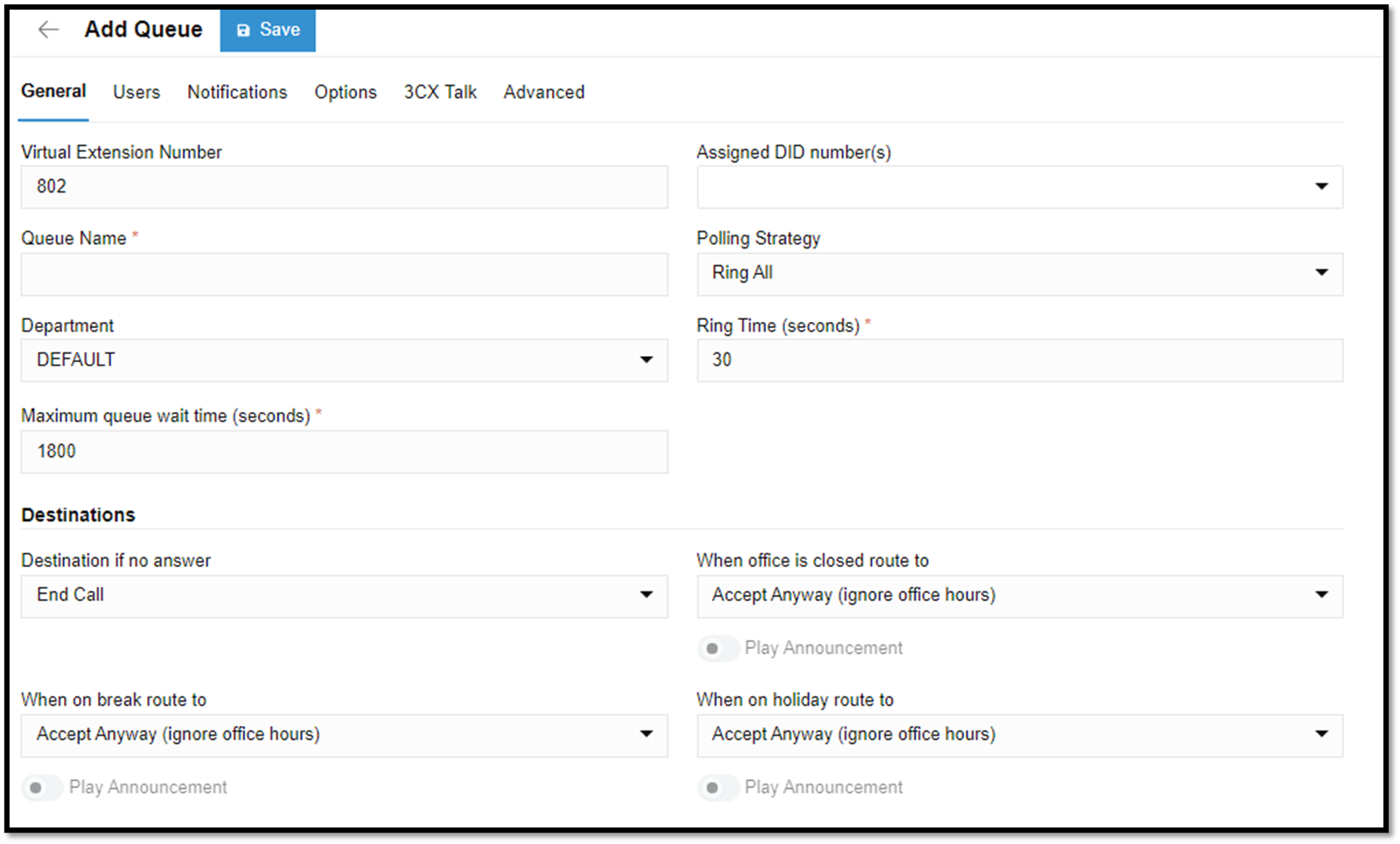Screen dimensions: 1400x844
Task: Toggle Play Announcement for break routing
Action: 42,787
